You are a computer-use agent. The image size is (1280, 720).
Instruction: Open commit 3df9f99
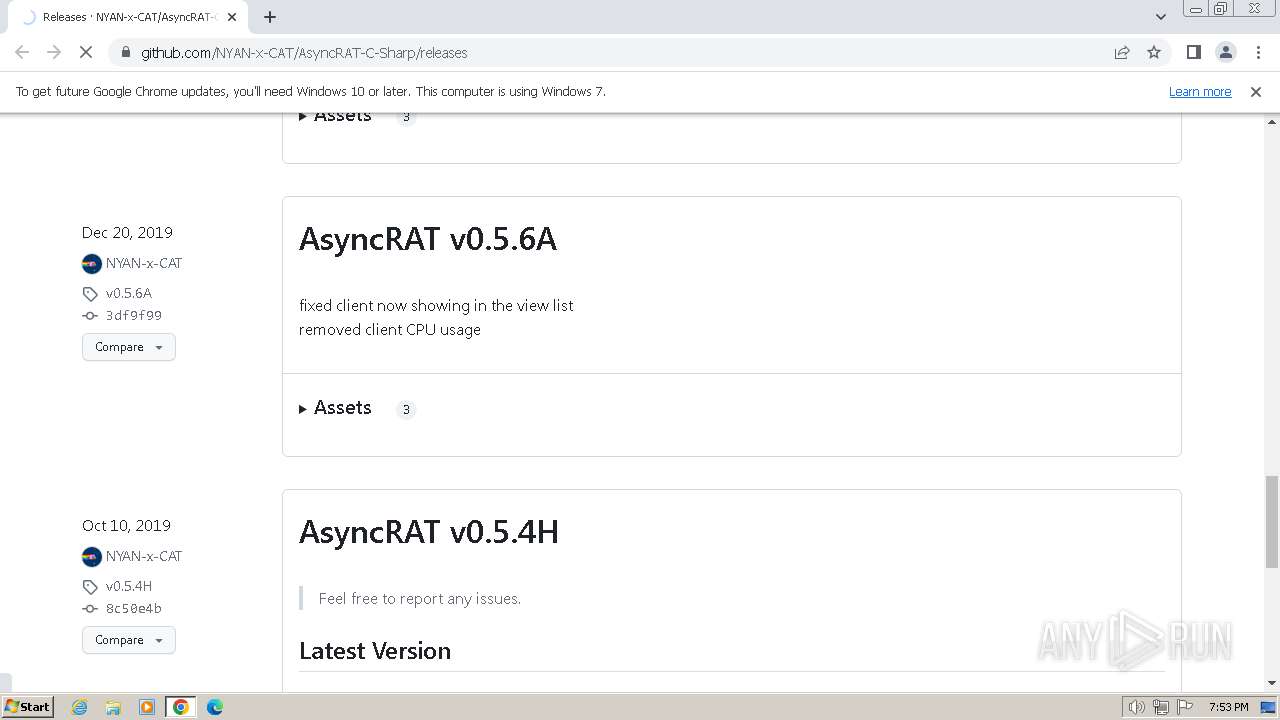click(x=134, y=315)
